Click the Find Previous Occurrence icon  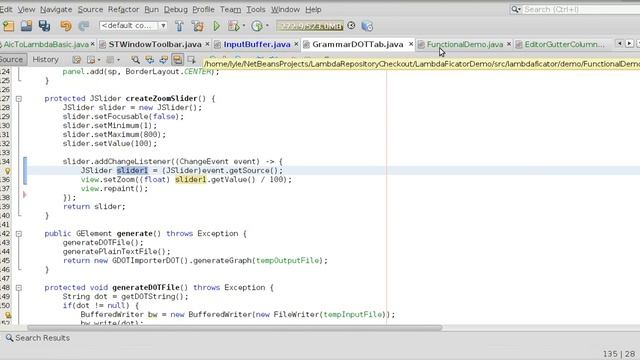click(149, 60)
